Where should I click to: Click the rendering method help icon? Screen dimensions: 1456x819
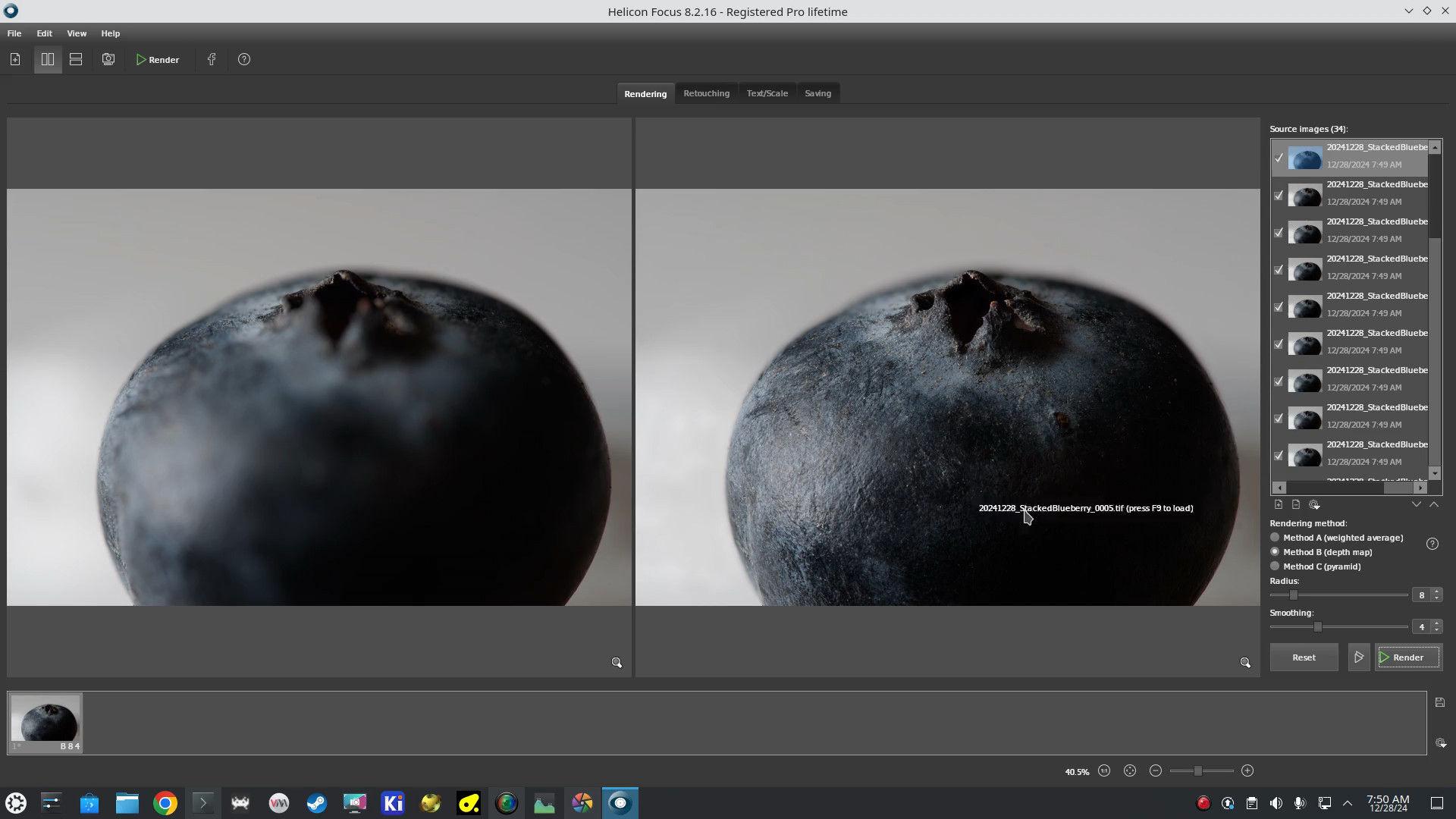pos(1432,544)
